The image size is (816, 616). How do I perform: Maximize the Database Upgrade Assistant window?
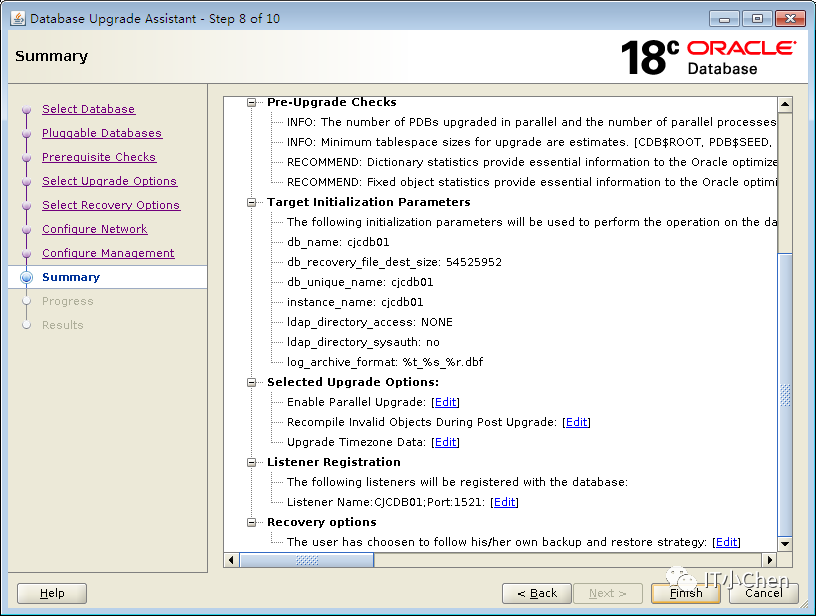[757, 19]
